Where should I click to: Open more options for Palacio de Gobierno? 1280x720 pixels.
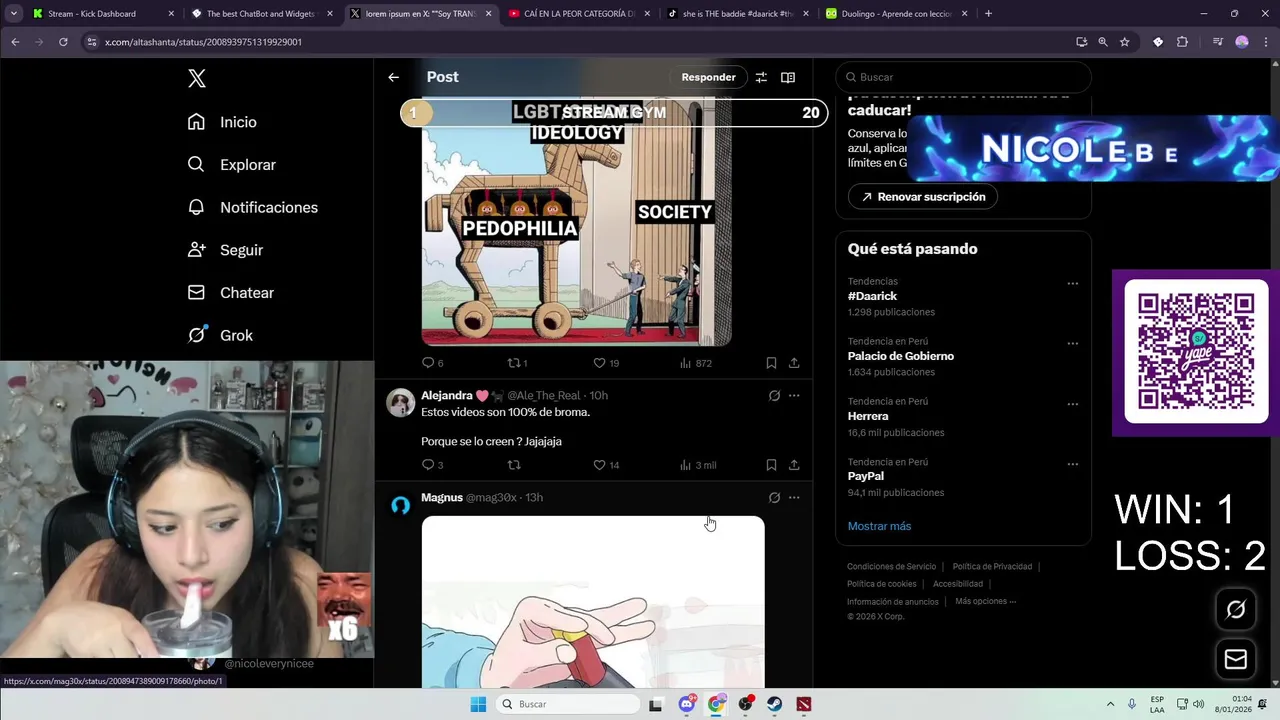tap(1072, 343)
